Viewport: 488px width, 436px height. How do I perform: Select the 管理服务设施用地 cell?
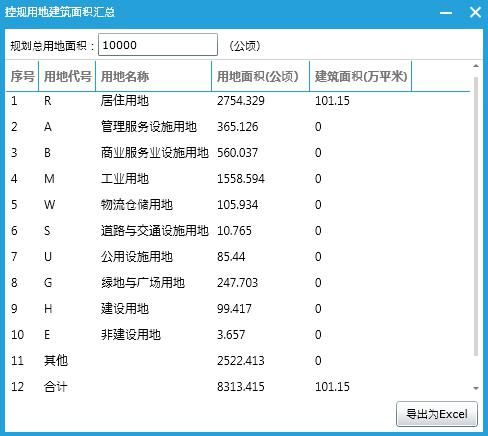[149, 127]
